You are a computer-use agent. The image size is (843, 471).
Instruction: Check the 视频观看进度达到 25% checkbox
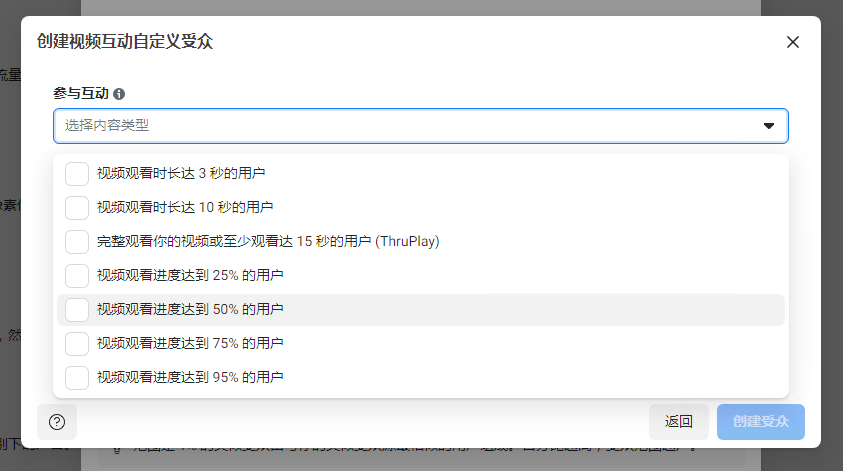77,275
